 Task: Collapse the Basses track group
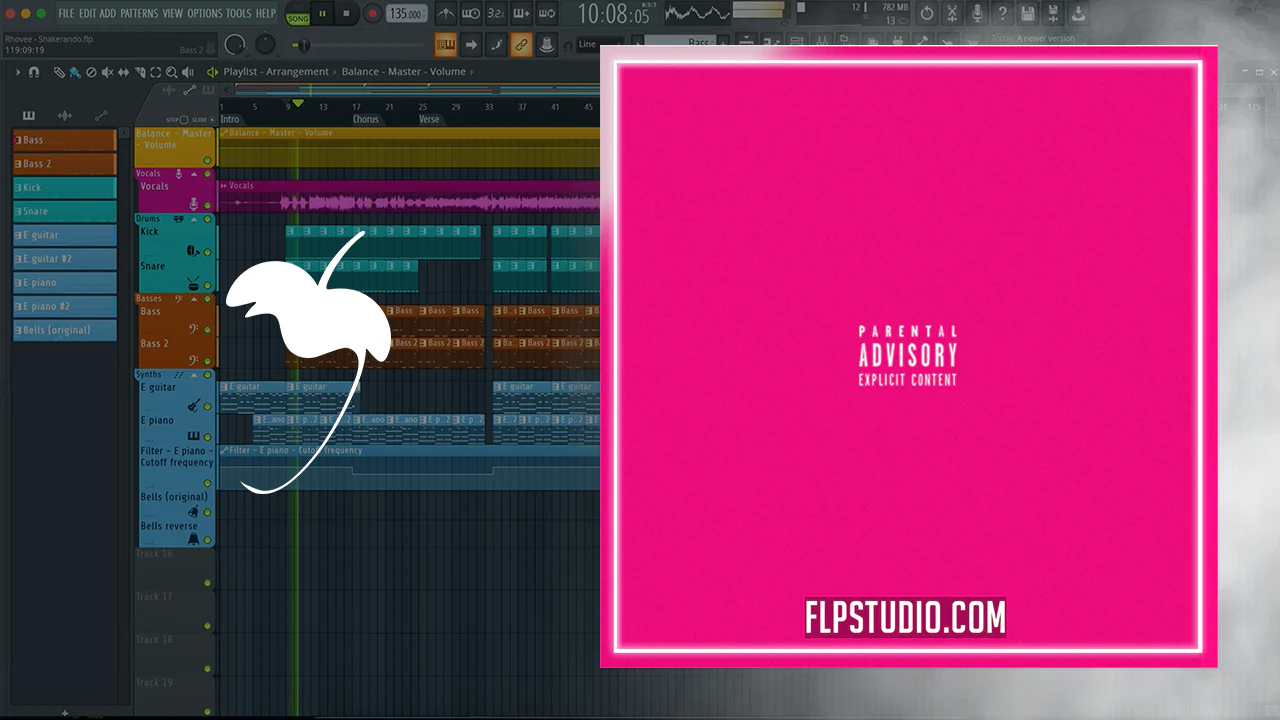(x=194, y=299)
